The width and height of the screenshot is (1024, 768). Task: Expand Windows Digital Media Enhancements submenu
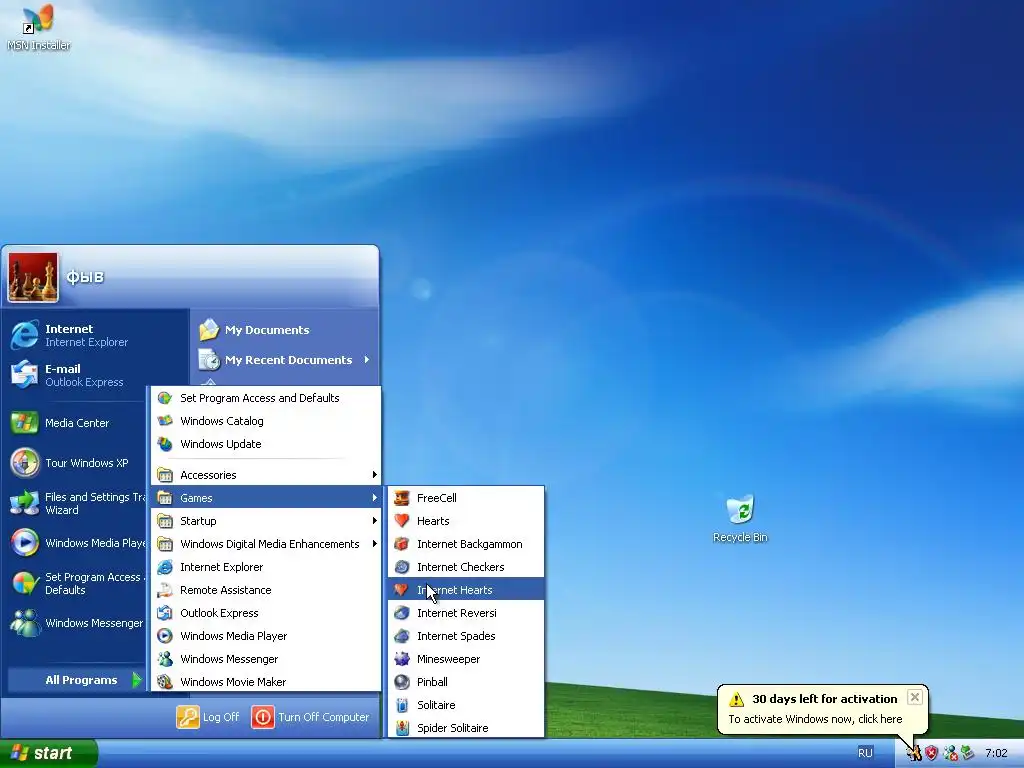(x=266, y=544)
